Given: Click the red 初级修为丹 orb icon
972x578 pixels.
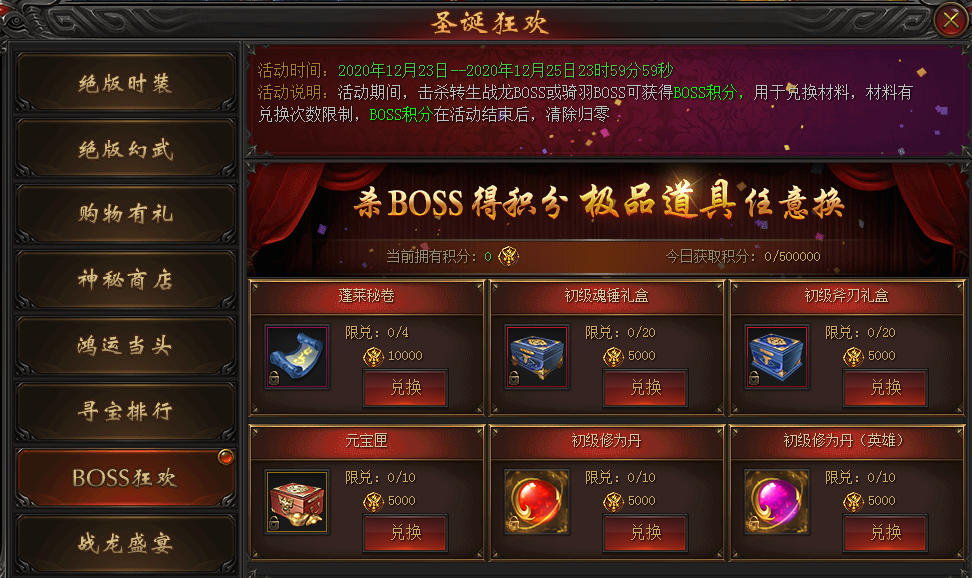Looking at the screenshot, I should [x=537, y=502].
